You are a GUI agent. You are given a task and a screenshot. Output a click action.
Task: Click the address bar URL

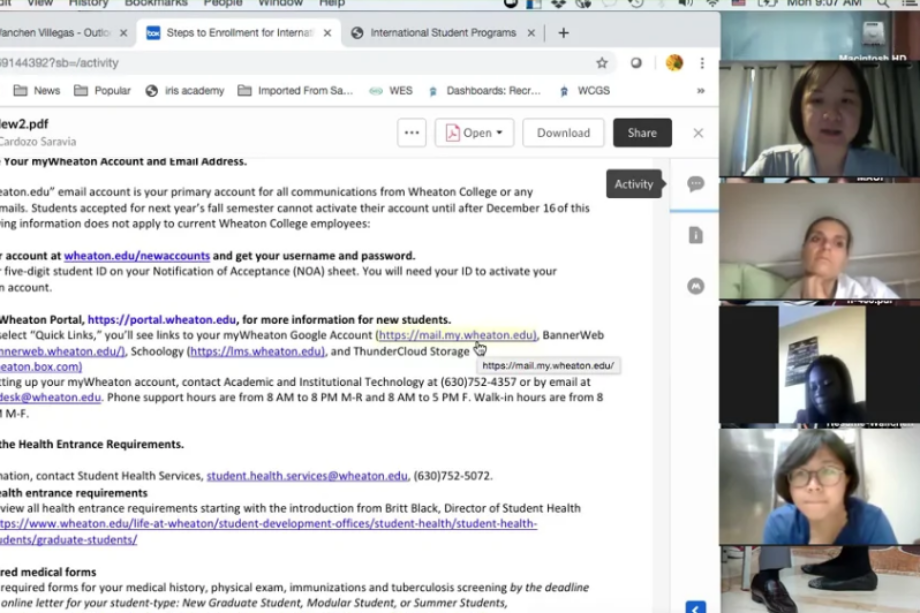pos(59,63)
